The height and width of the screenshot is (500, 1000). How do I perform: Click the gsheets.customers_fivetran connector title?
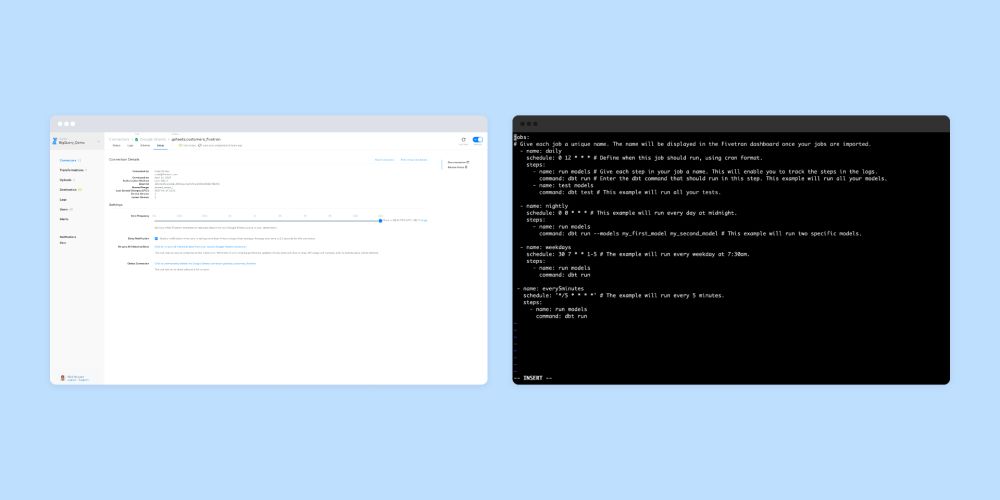click(196, 139)
